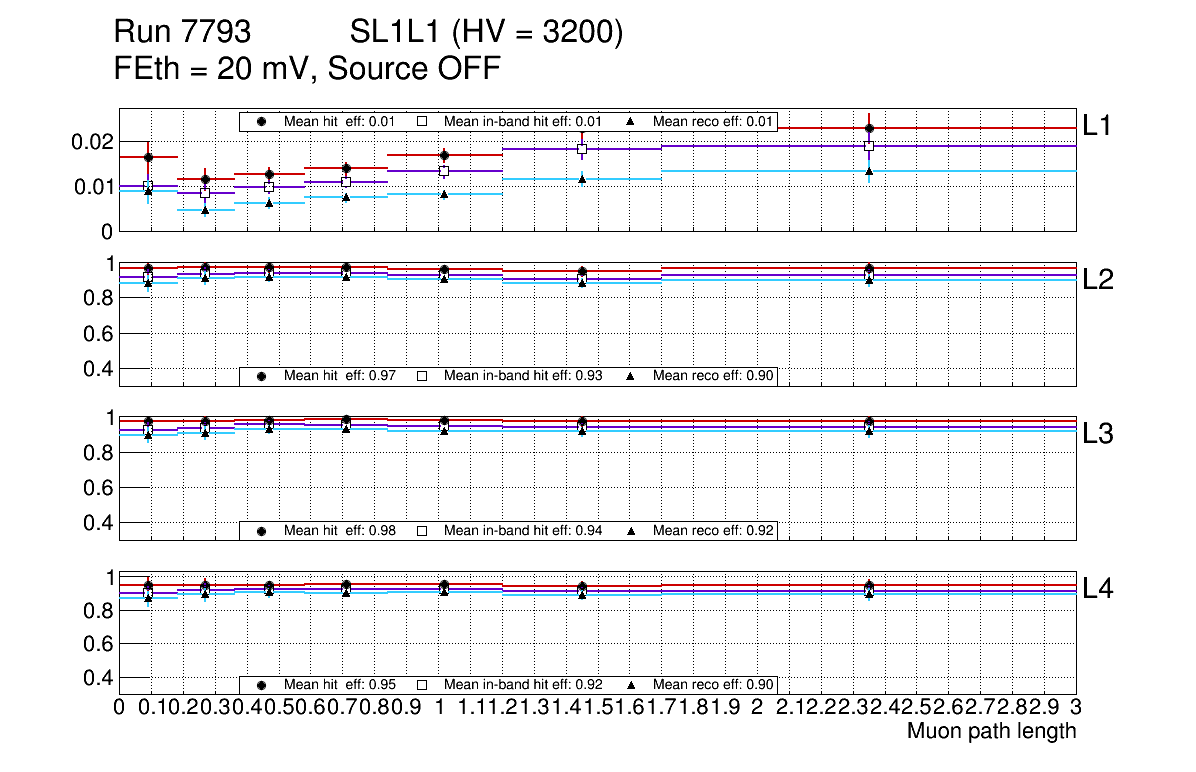Click the open square marker in L3 legend
The image size is (1196, 772).
422,530
